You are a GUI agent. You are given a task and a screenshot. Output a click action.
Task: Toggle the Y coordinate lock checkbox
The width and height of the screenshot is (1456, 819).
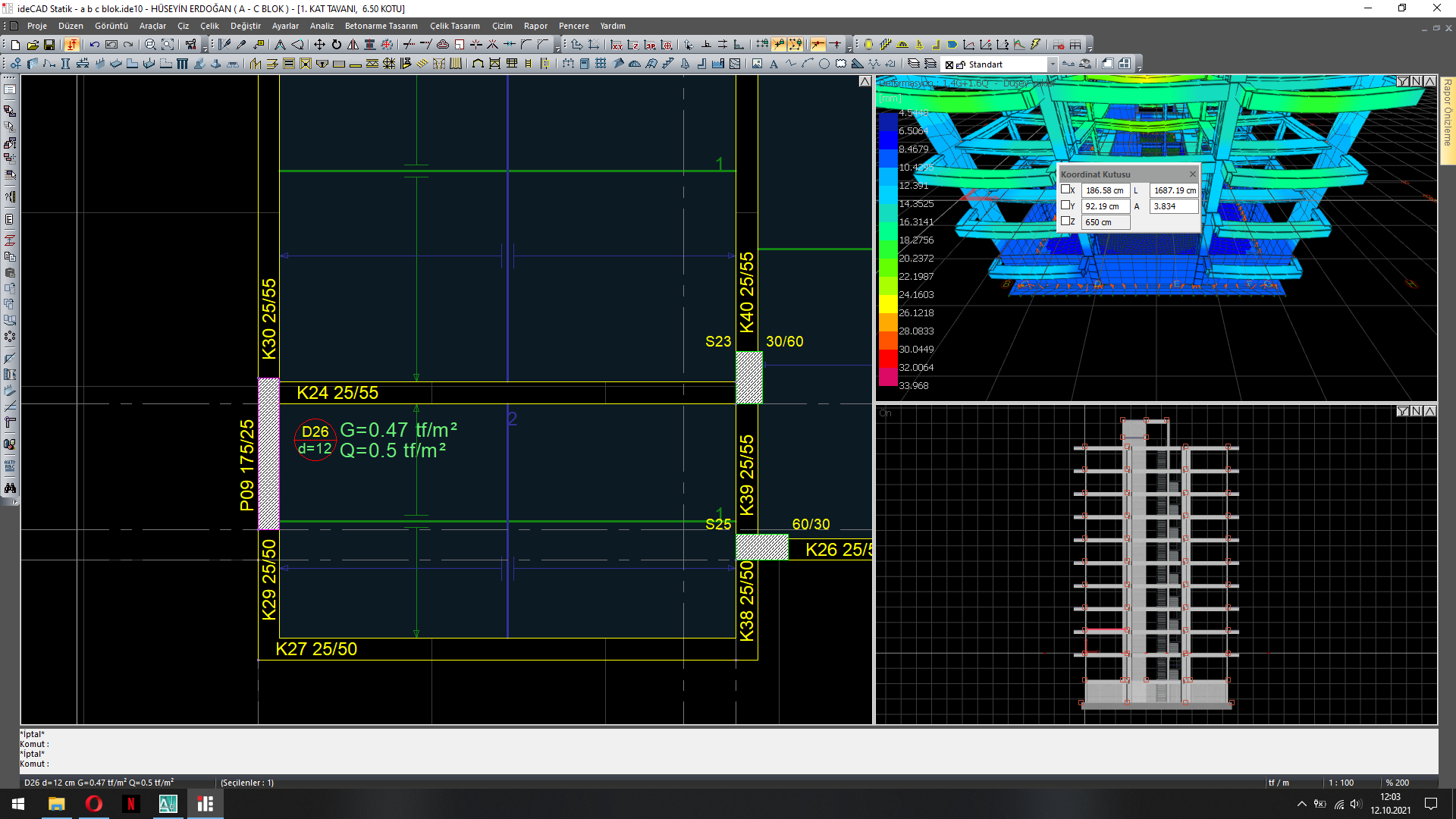1065,205
